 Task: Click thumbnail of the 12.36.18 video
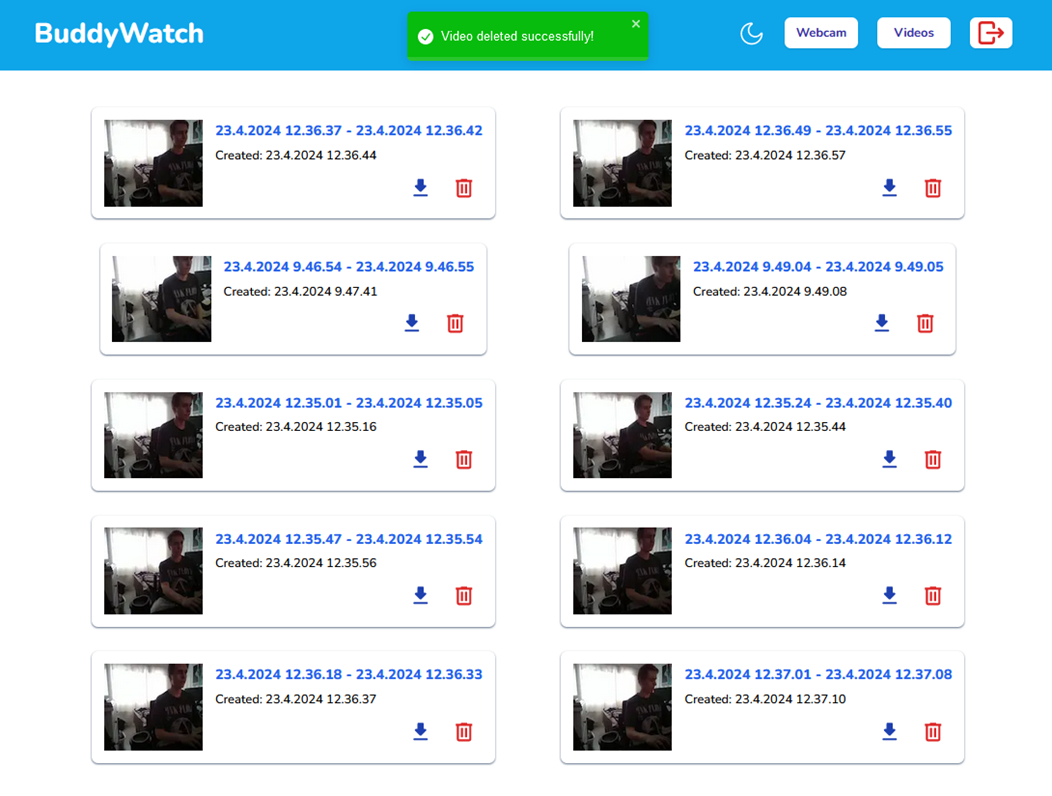(153, 707)
